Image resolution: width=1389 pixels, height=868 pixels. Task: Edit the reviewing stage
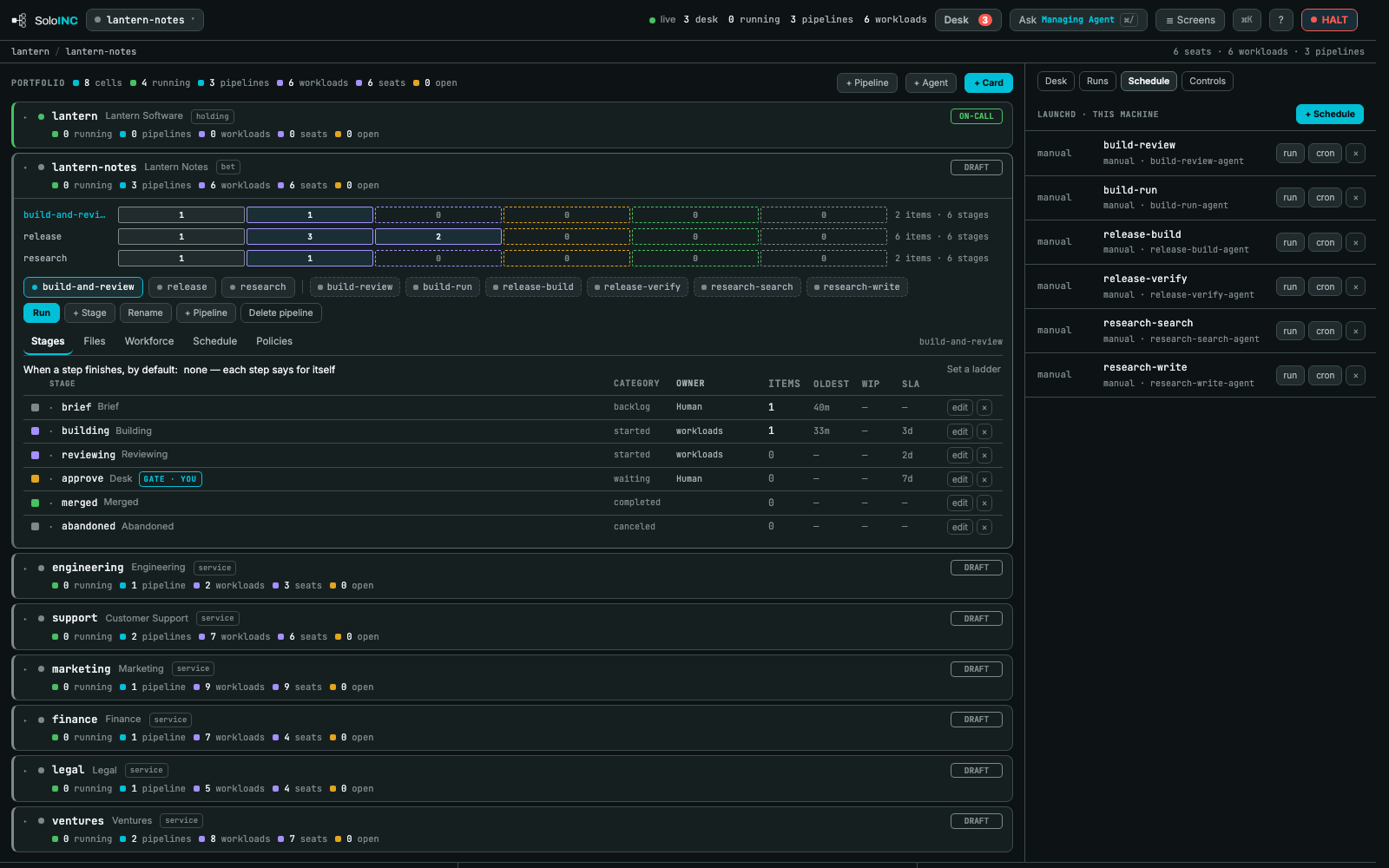959,455
